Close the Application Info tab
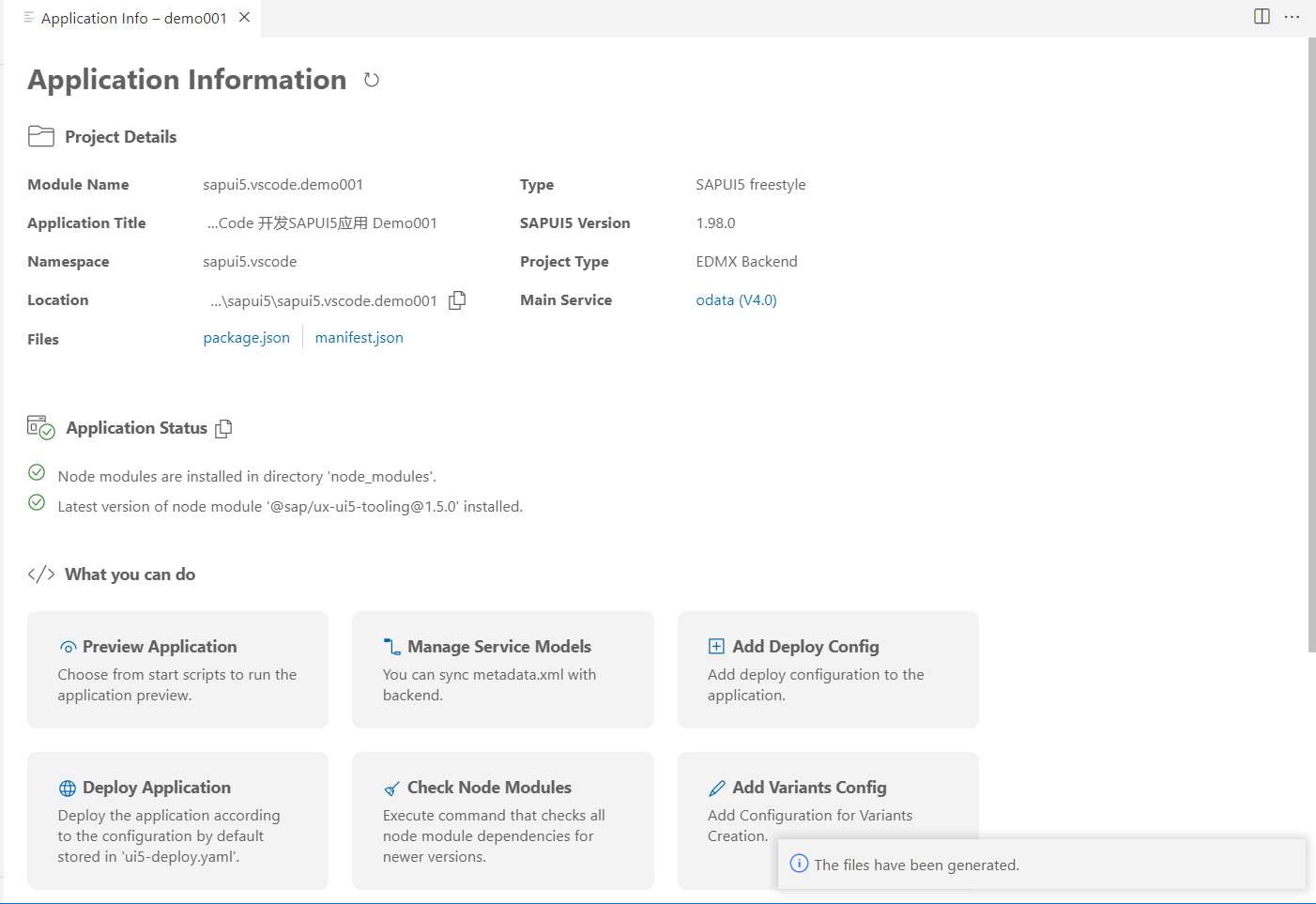The height and width of the screenshot is (904, 1316). pos(244,17)
